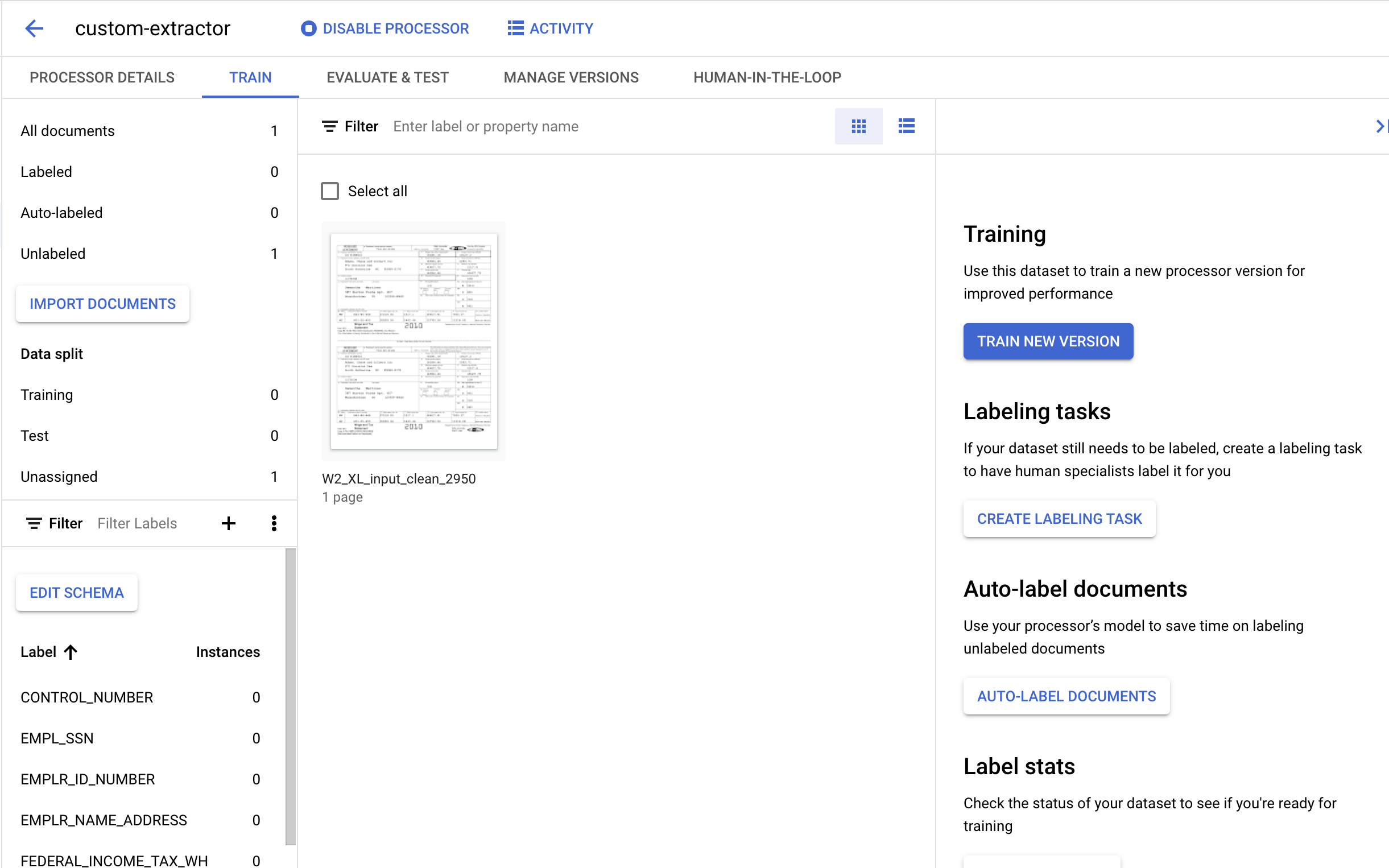Click the filter icon in the labels panel

pos(34,523)
